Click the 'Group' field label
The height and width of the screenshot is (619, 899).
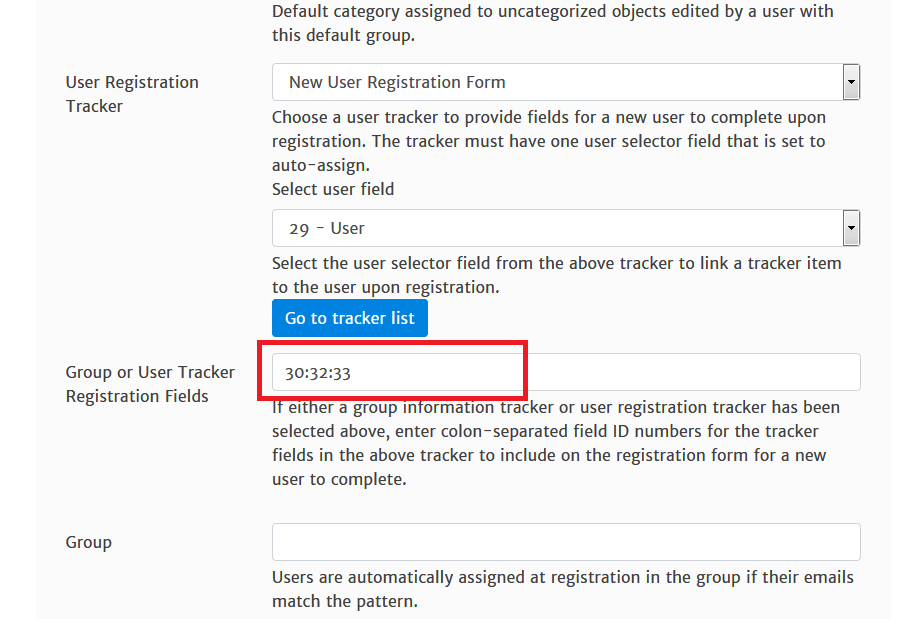click(x=89, y=542)
